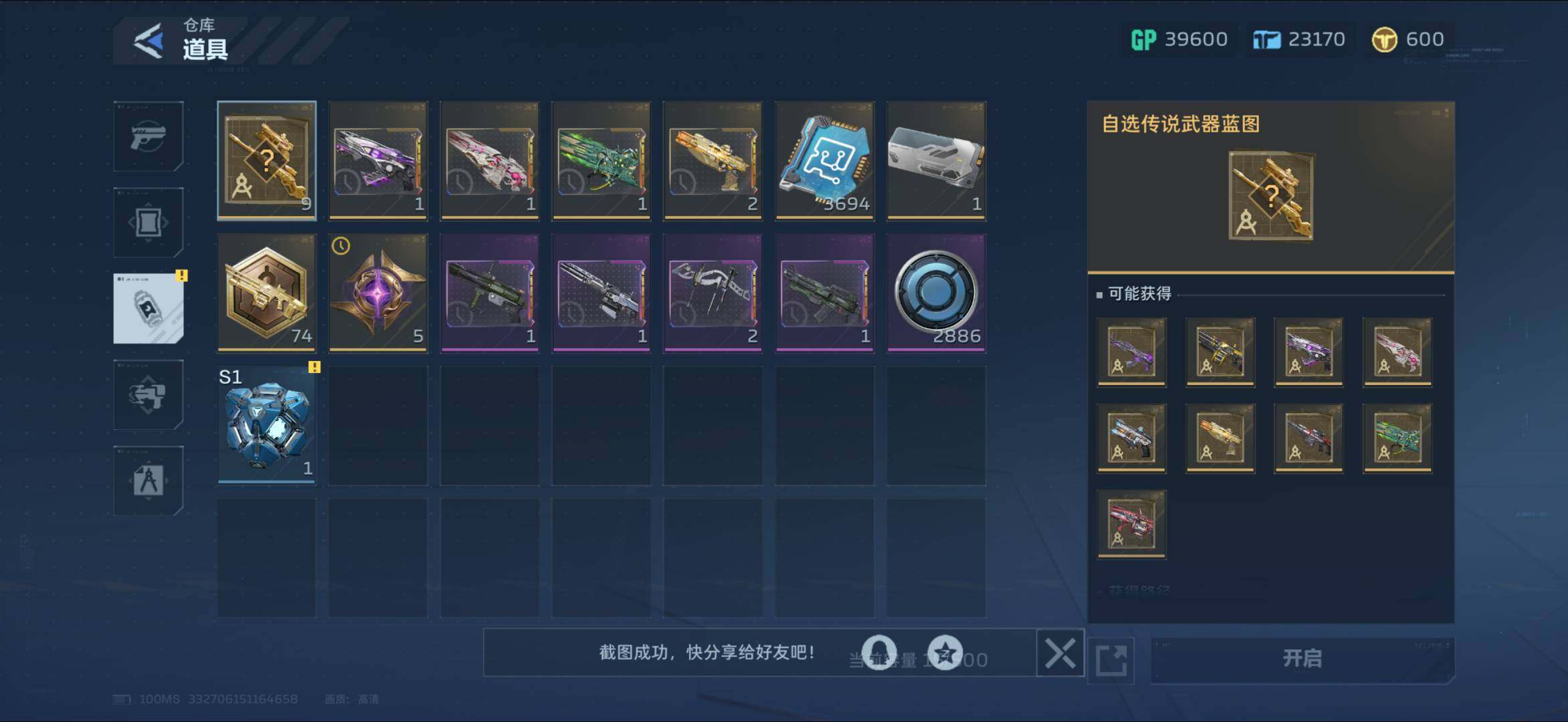Click the 开启 button

(x=1302, y=659)
